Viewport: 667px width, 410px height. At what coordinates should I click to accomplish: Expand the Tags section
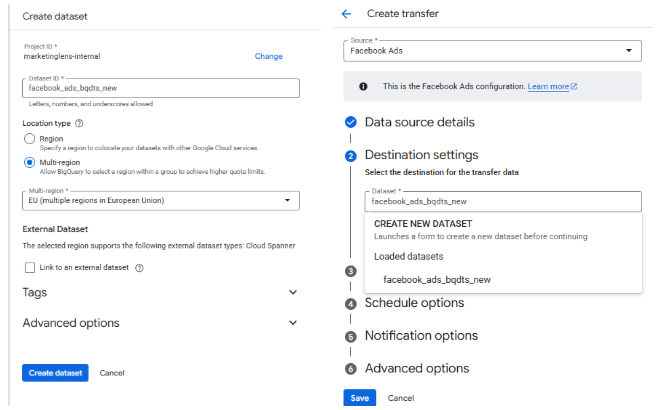160,292
